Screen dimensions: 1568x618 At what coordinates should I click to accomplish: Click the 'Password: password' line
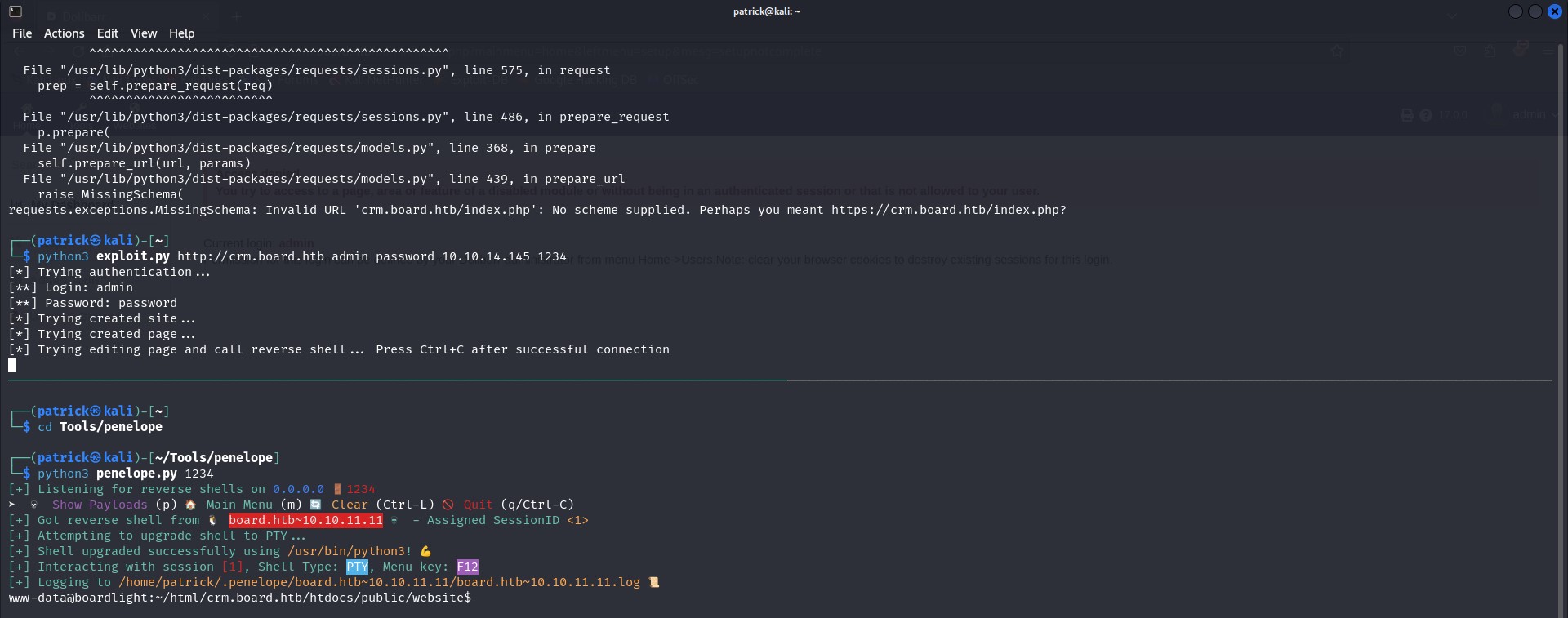tap(92, 303)
